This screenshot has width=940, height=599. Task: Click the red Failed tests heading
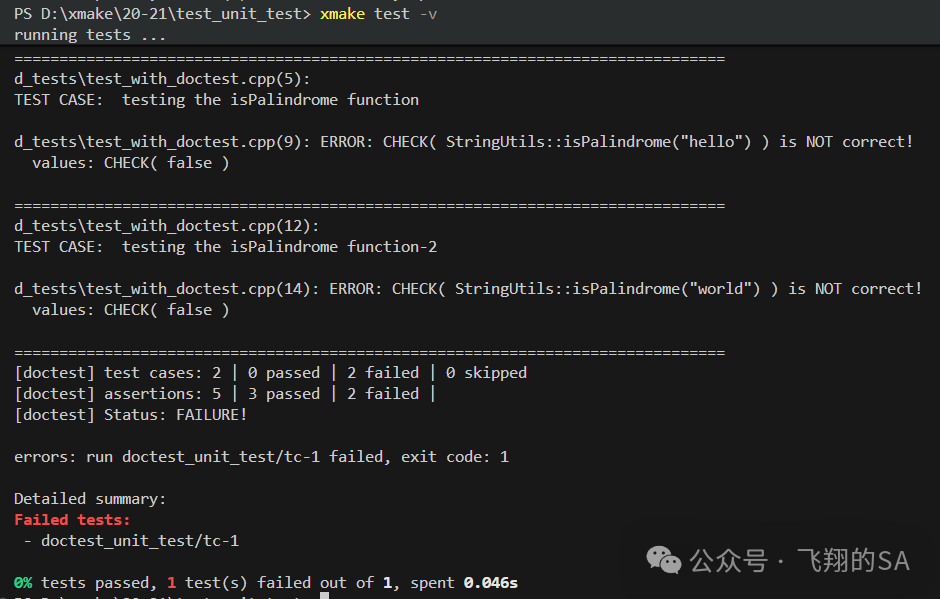(72, 520)
